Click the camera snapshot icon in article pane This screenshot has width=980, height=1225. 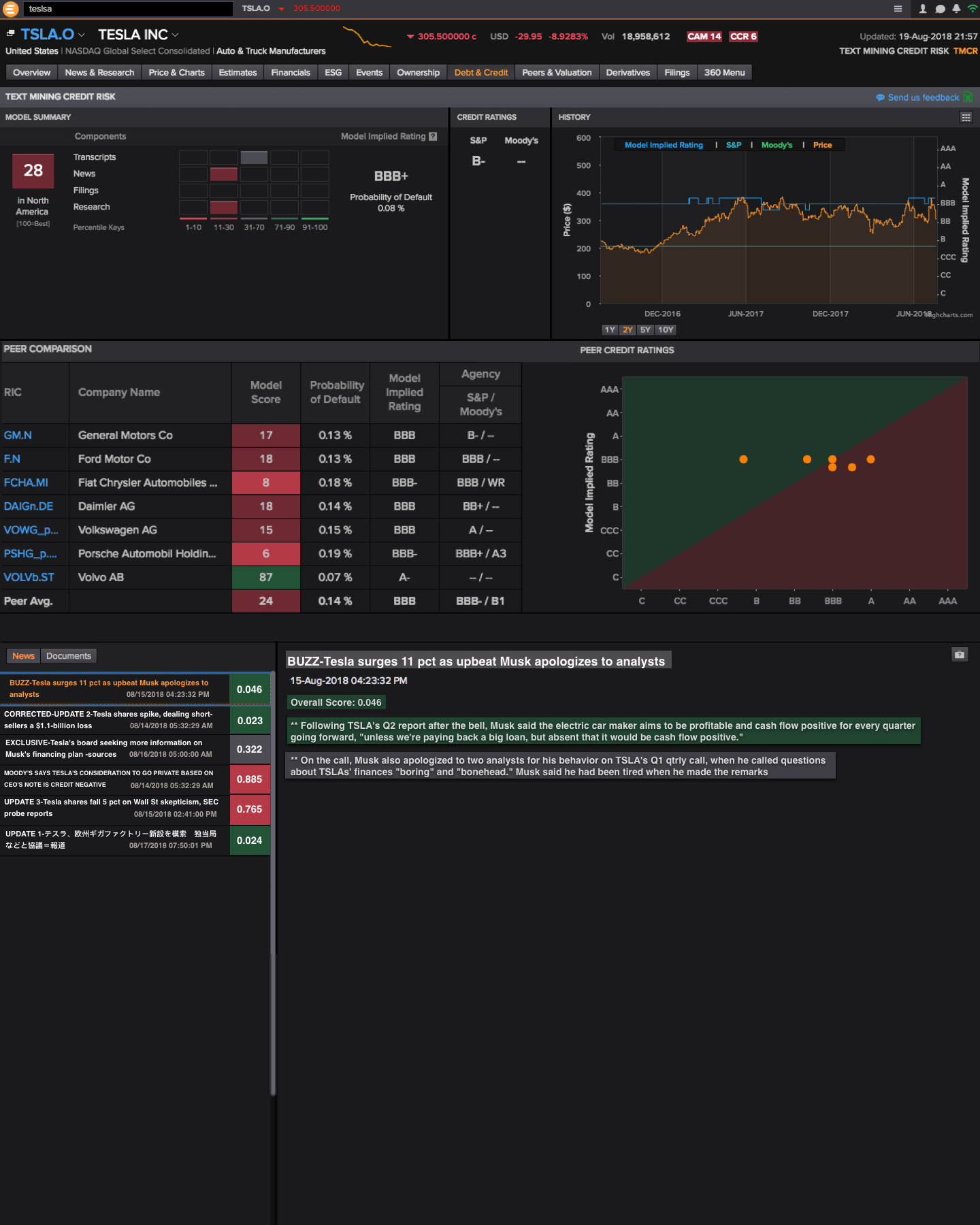click(960, 655)
